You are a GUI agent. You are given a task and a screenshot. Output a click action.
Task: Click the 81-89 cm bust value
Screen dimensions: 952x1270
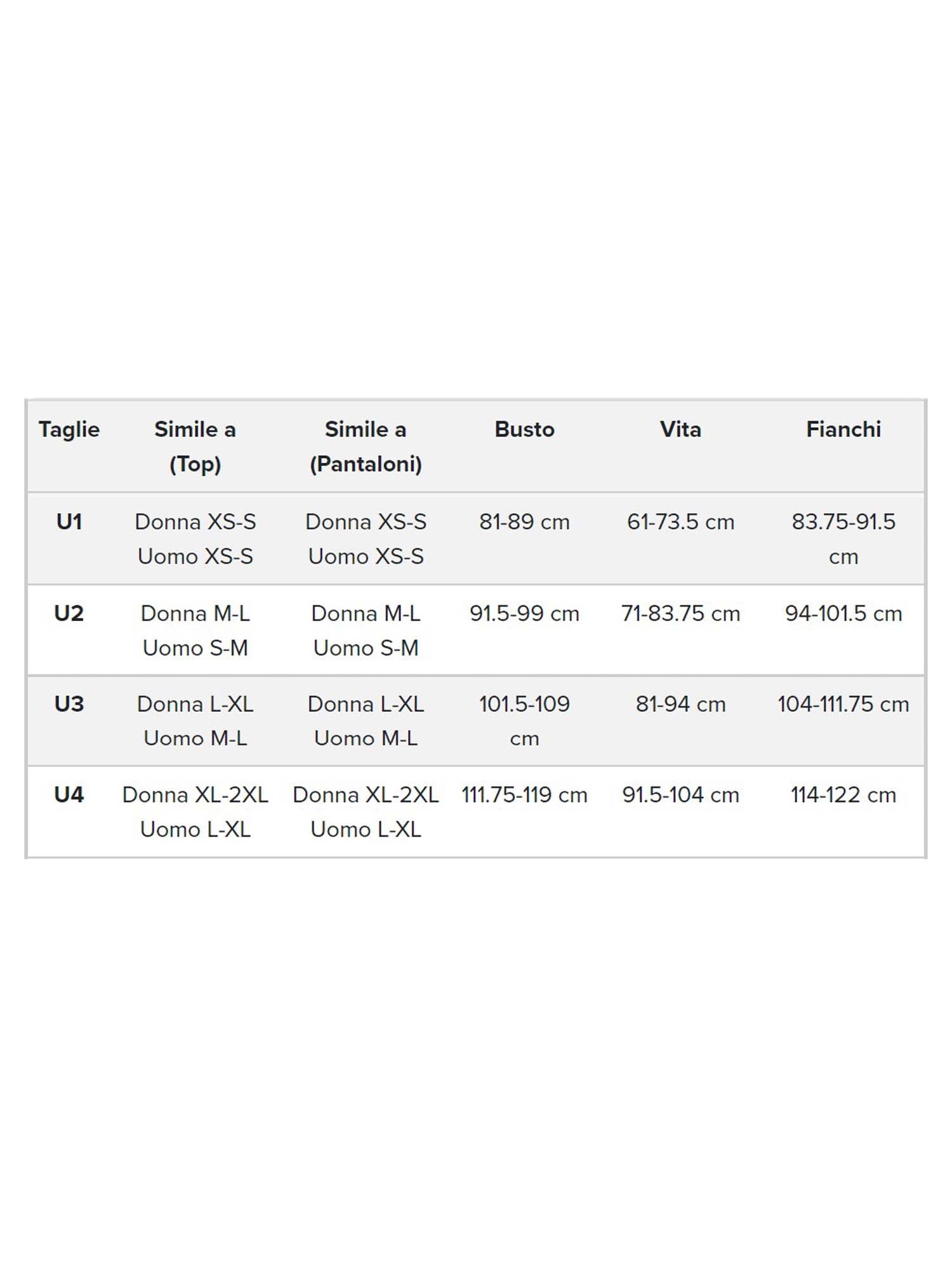click(524, 522)
